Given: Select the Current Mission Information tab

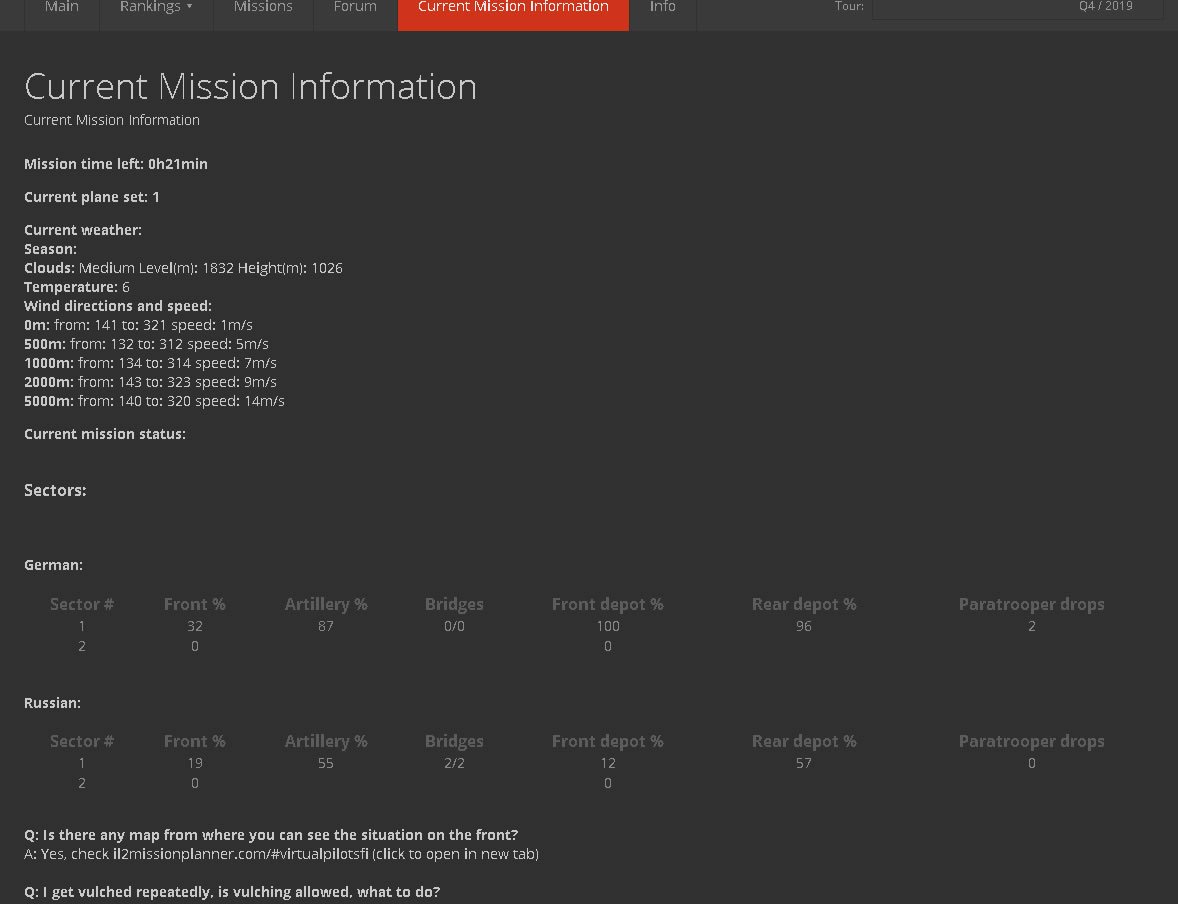Looking at the screenshot, I should pos(513,8).
